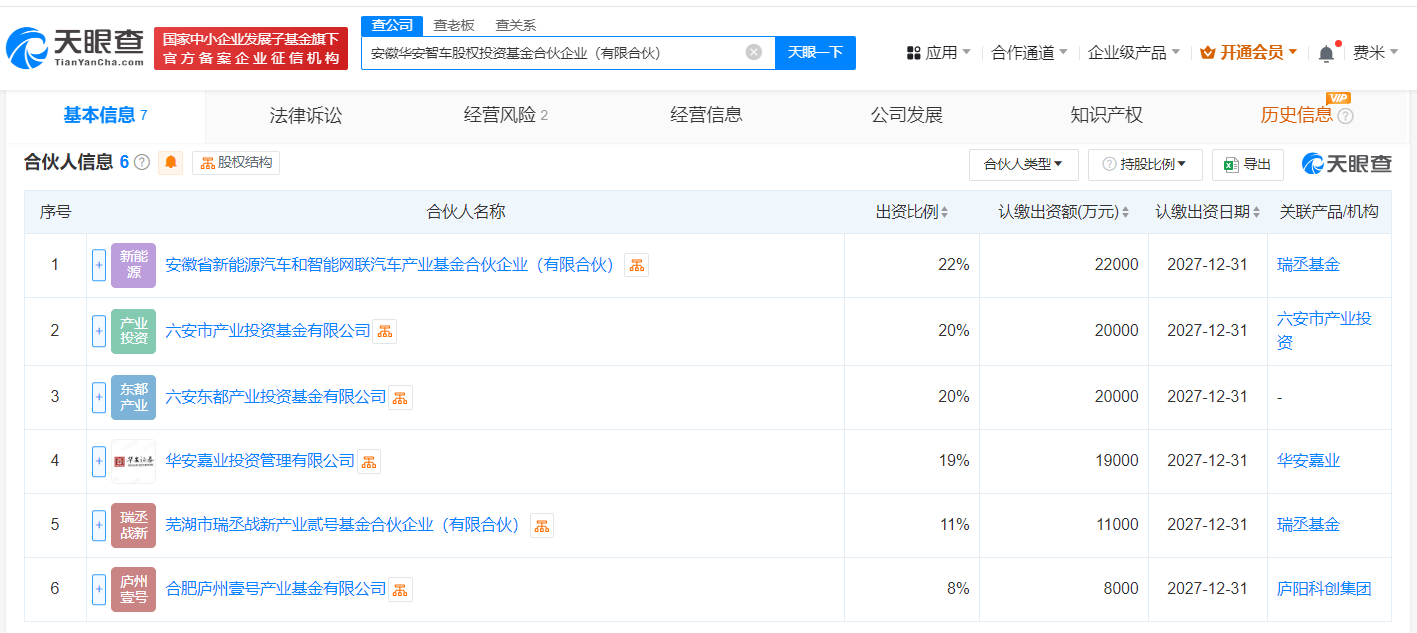
Task: Select the 法律诉讼 tab
Action: 306,116
